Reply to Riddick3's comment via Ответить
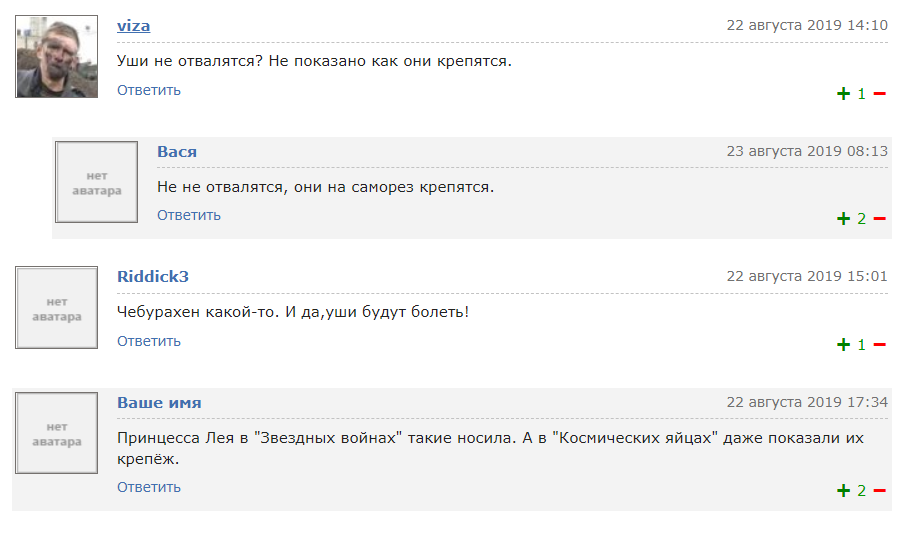The width and height of the screenshot is (906, 535). (148, 341)
